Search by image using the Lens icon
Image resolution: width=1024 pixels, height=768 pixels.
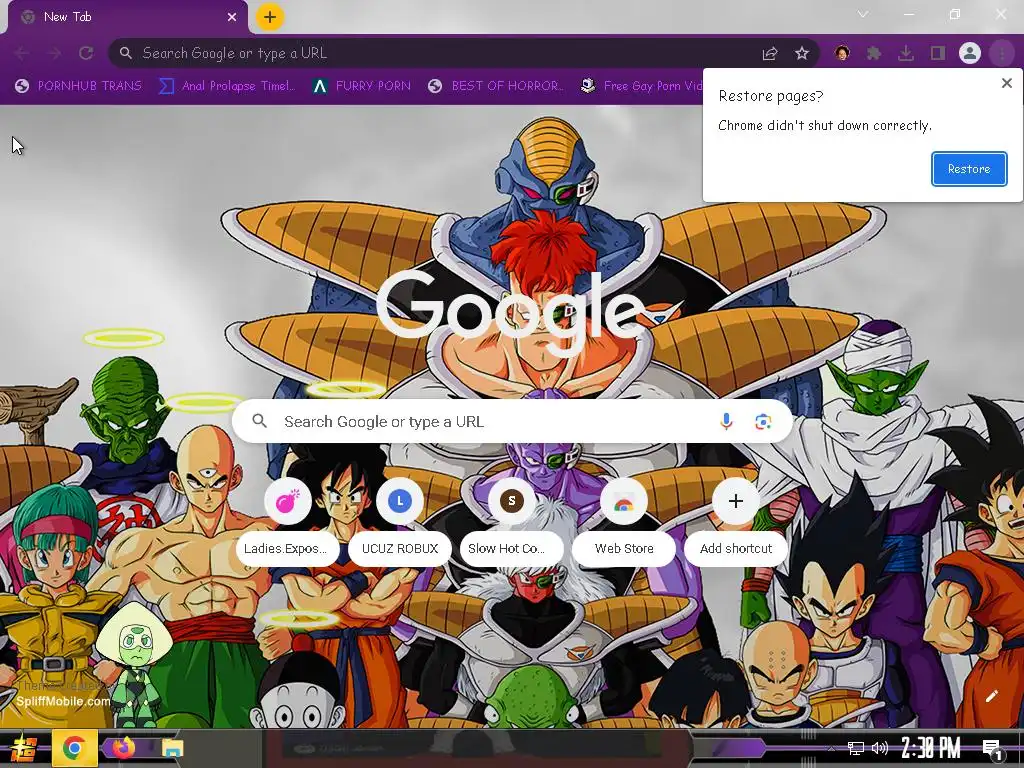point(763,422)
